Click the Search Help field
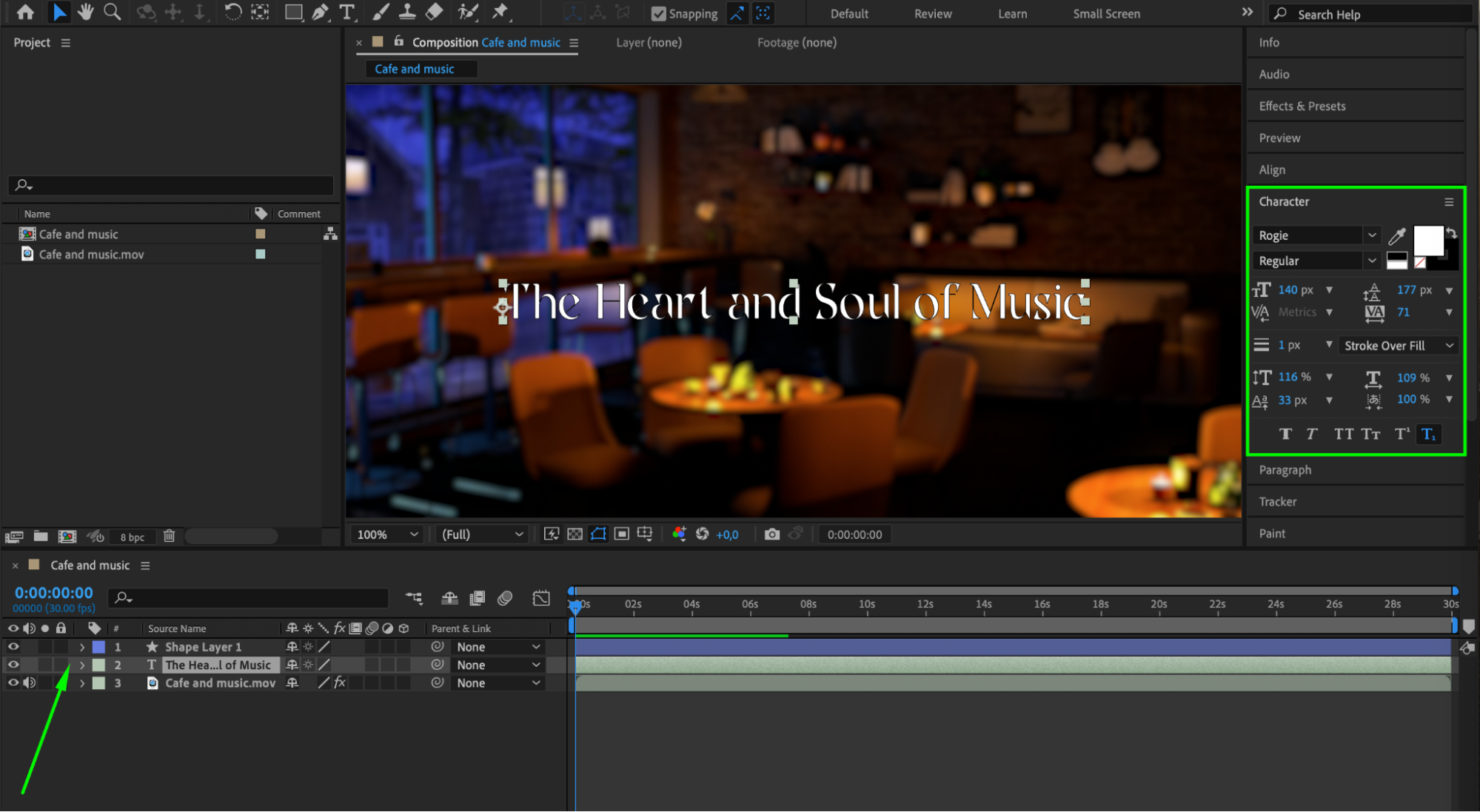This screenshot has height=812, width=1480. pos(1370,14)
